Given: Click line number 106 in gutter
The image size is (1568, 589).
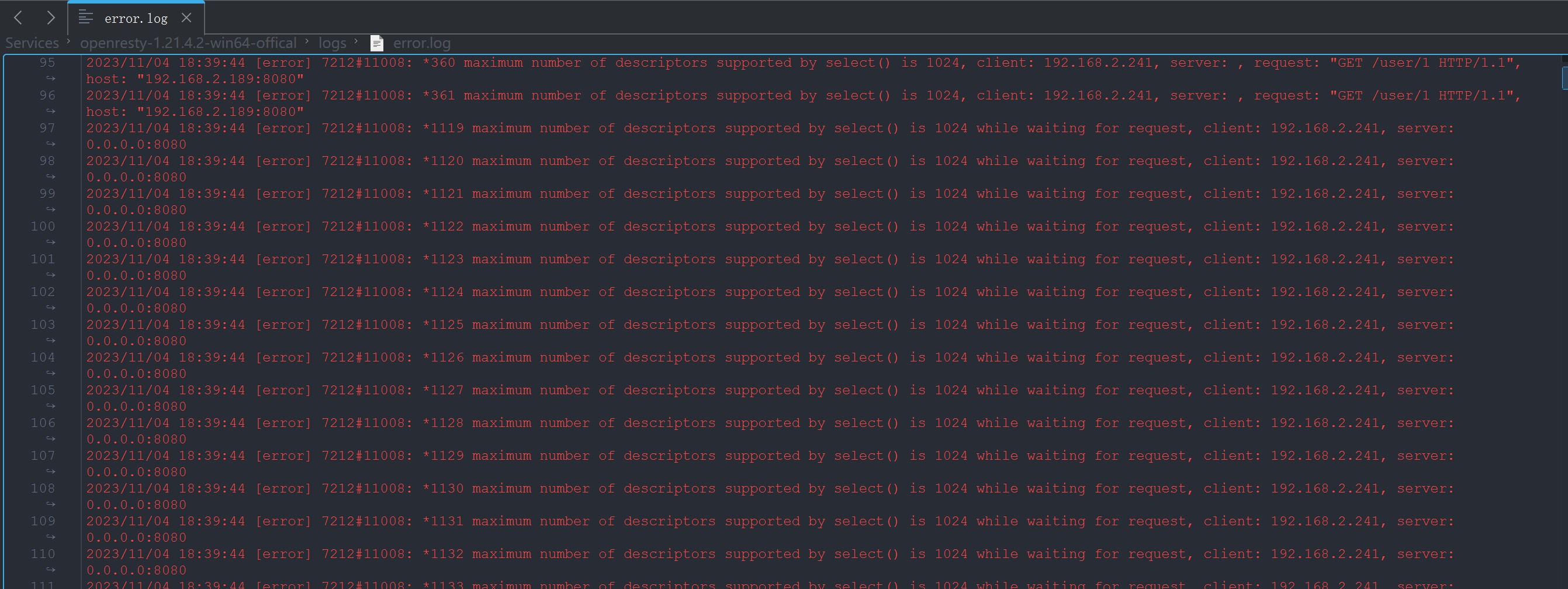Looking at the screenshot, I should (x=43, y=423).
